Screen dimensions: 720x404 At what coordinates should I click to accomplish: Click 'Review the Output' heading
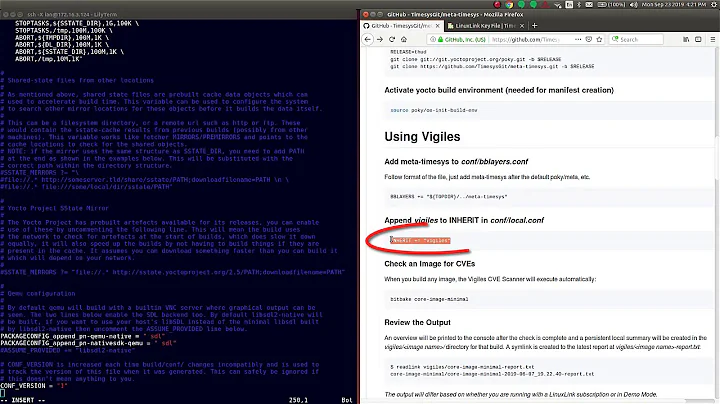pos(417,322)
